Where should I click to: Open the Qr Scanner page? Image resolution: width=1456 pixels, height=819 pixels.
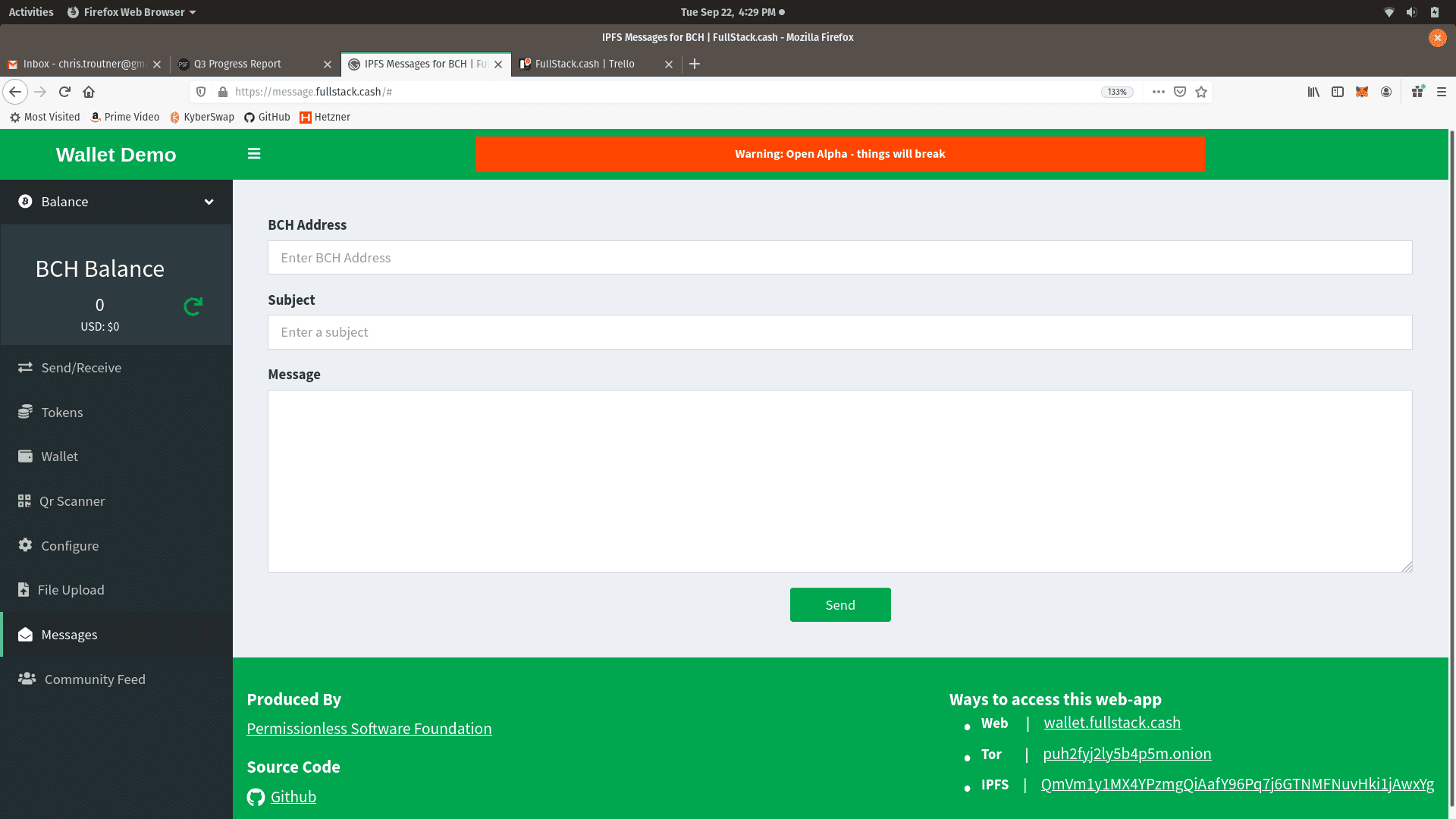[72, 501]
